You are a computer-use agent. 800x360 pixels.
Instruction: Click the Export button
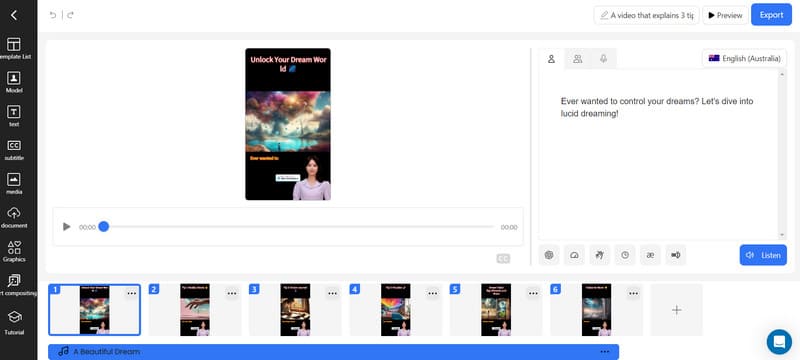tap(771, 15)
